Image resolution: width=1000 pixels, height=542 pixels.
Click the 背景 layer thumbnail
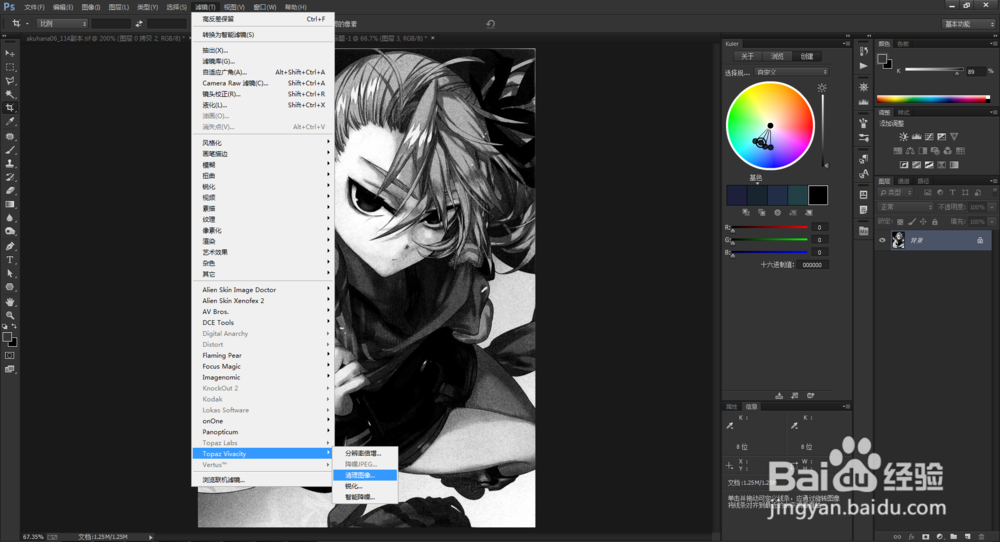(898, 240)
